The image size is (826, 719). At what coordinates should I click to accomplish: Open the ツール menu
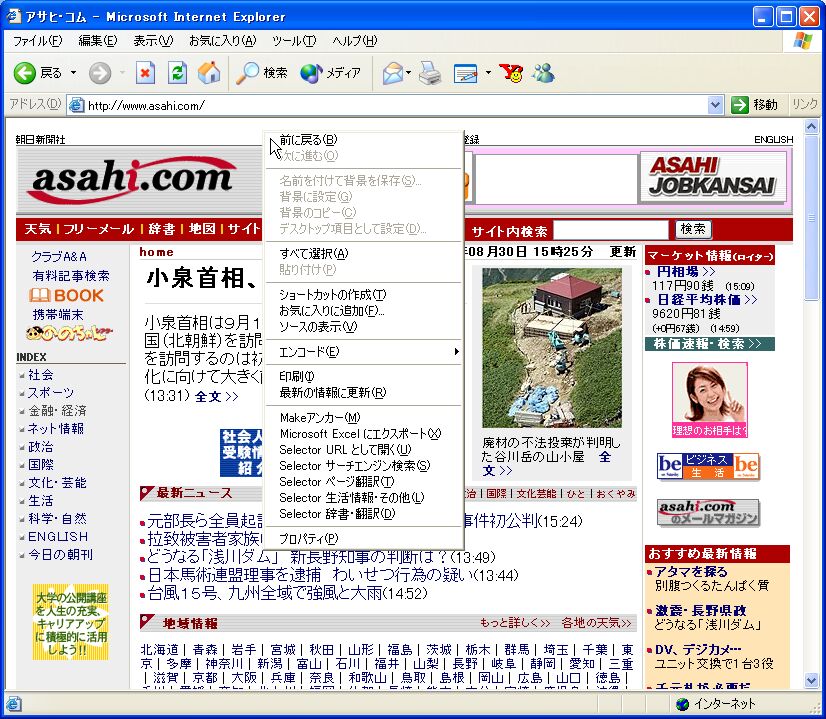coord(294,41)
